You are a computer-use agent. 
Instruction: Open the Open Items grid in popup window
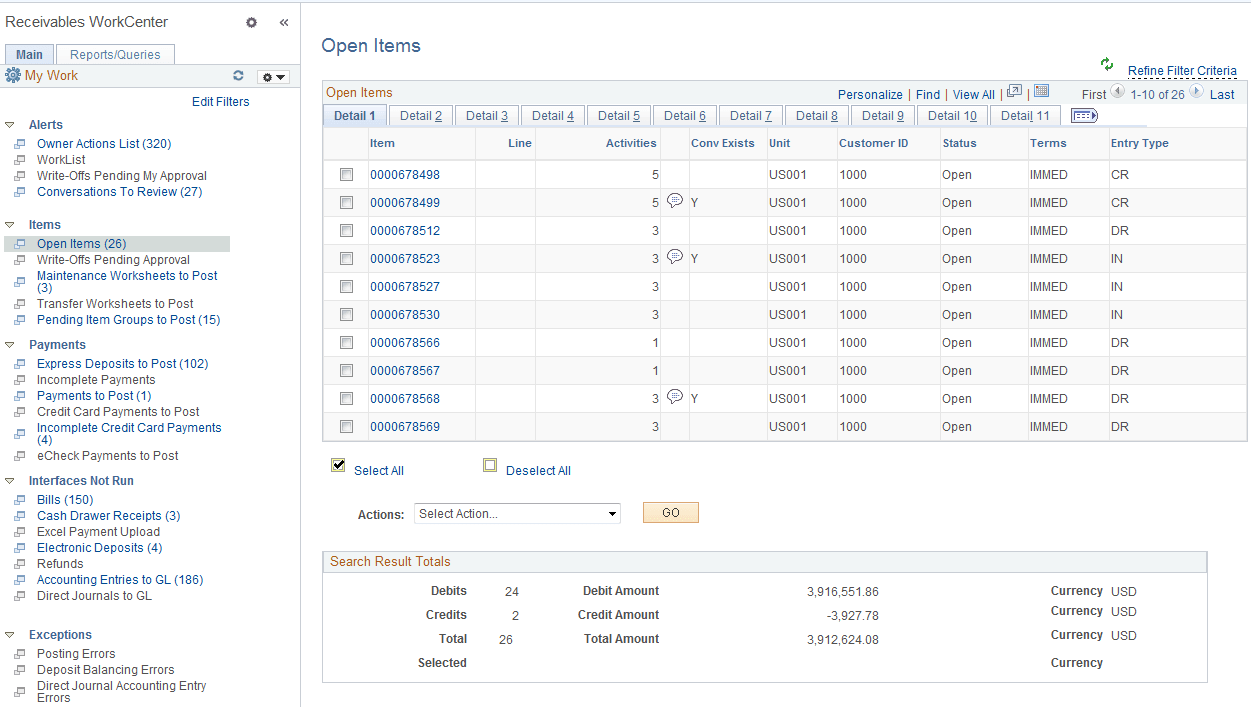point(1014,91)
